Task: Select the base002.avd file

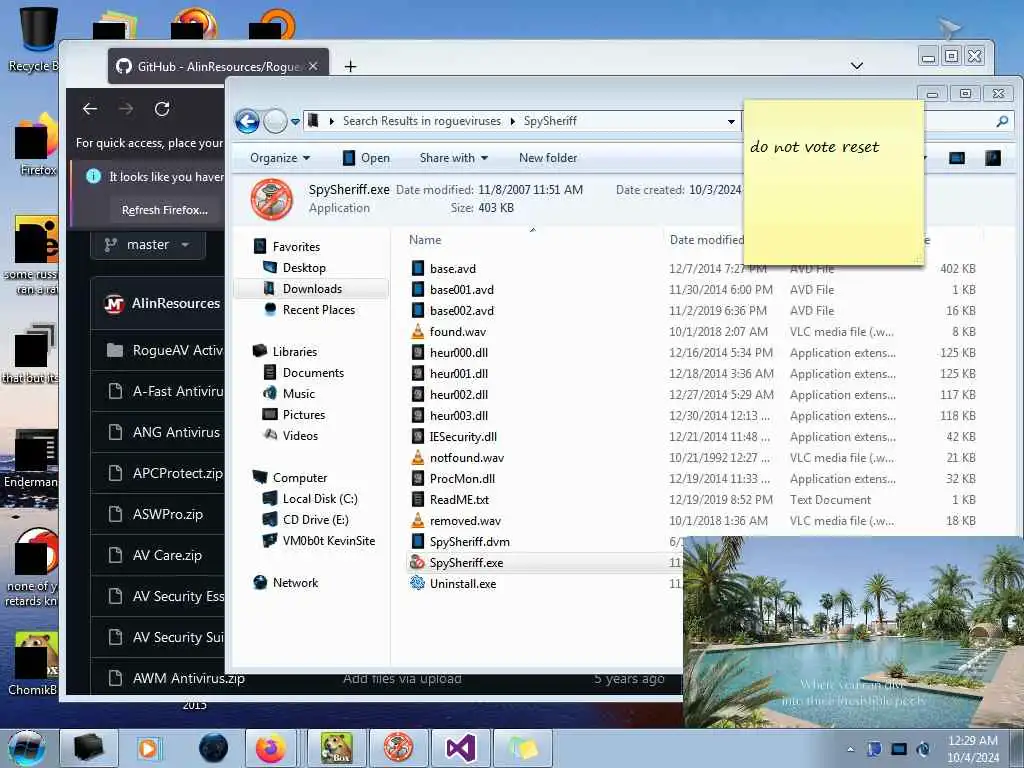Action: (x=462, y=310)
